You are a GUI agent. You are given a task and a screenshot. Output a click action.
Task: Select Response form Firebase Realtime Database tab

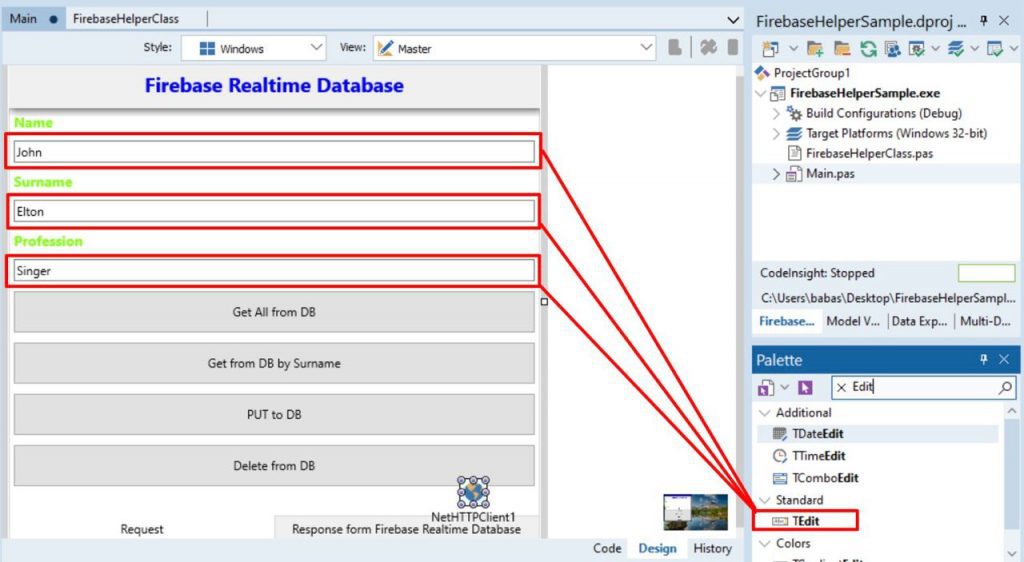406,529
